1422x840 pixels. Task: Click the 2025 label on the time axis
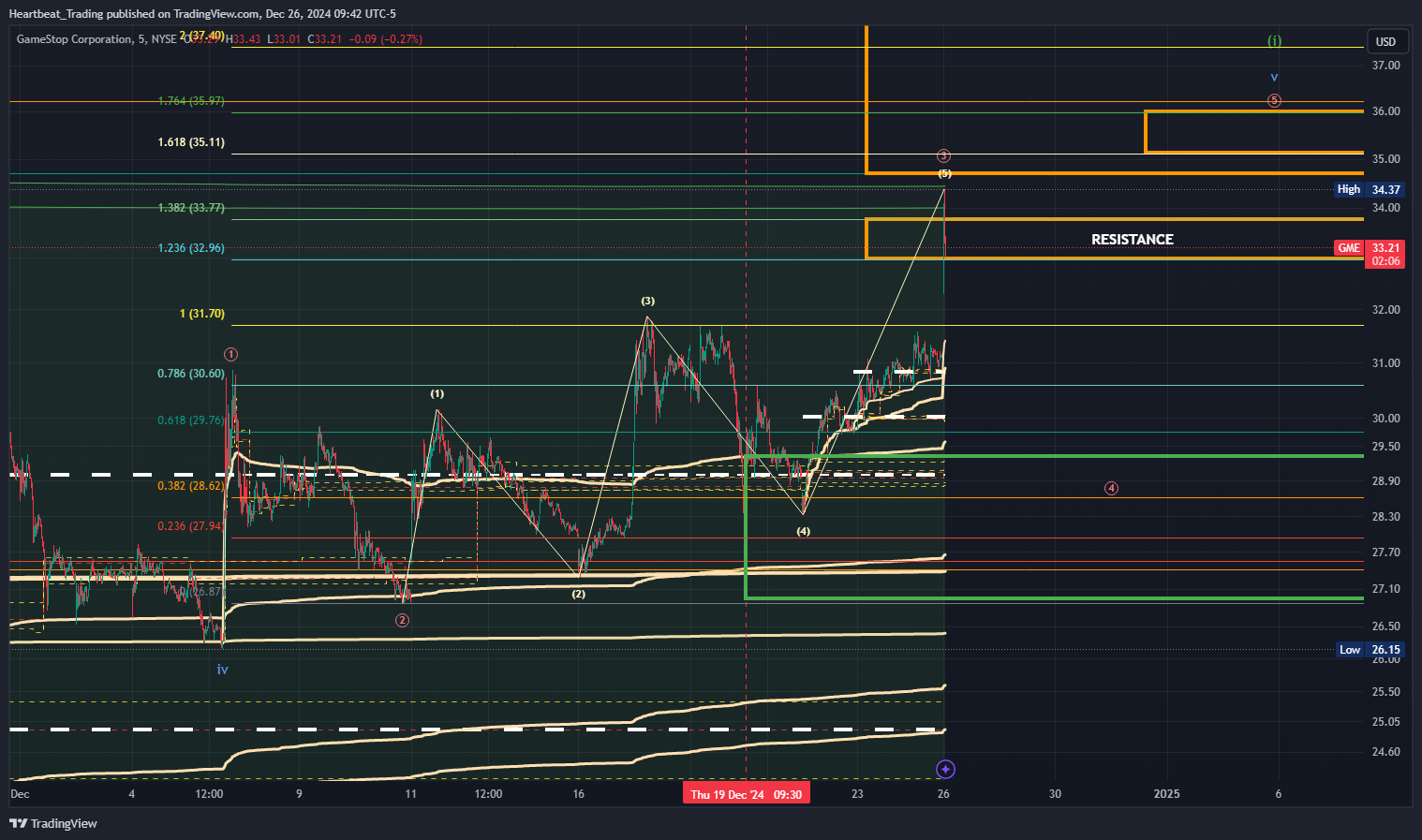(1166, 794)
